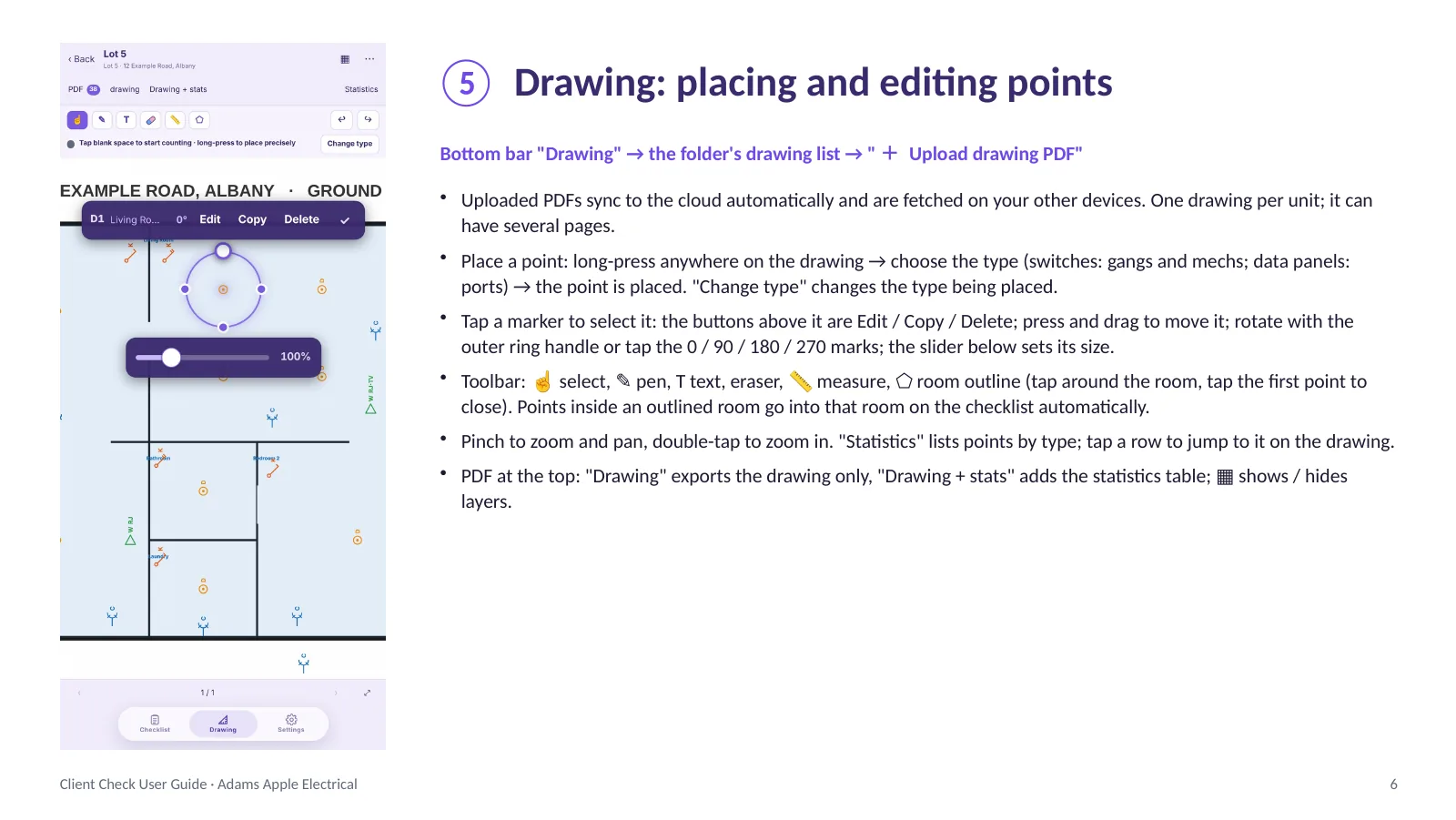Viewport: 1456px width, 820px height.
Task: Go to the previous drawing page
Action: click(79, 693)
